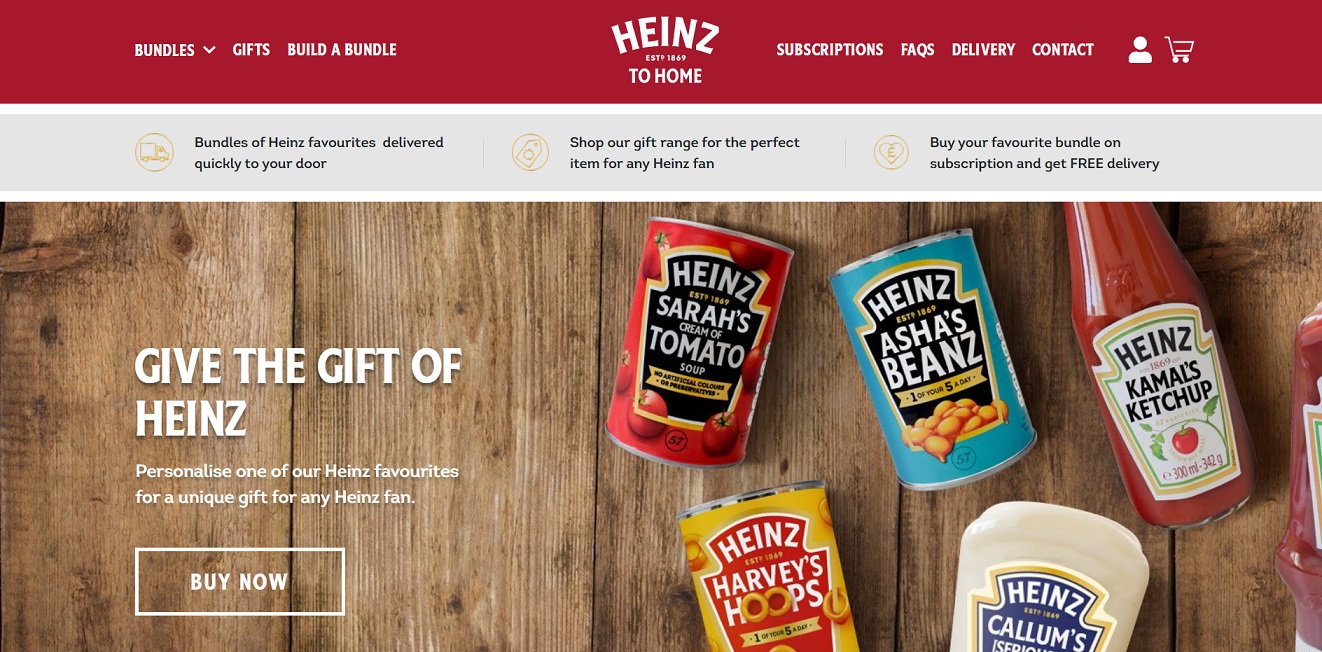Click the delivery truck icon

154,152
